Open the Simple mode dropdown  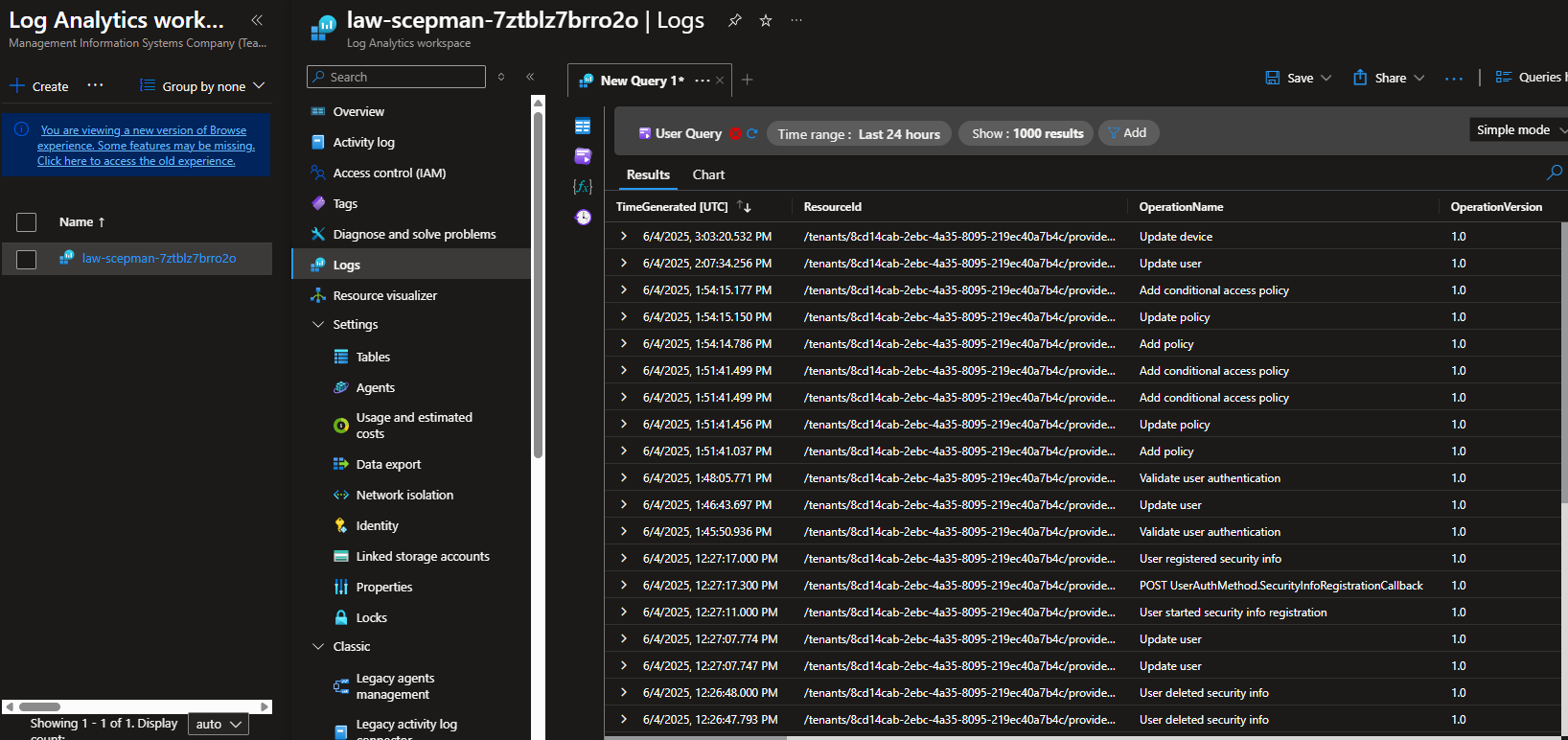(x=1519, y=129)
